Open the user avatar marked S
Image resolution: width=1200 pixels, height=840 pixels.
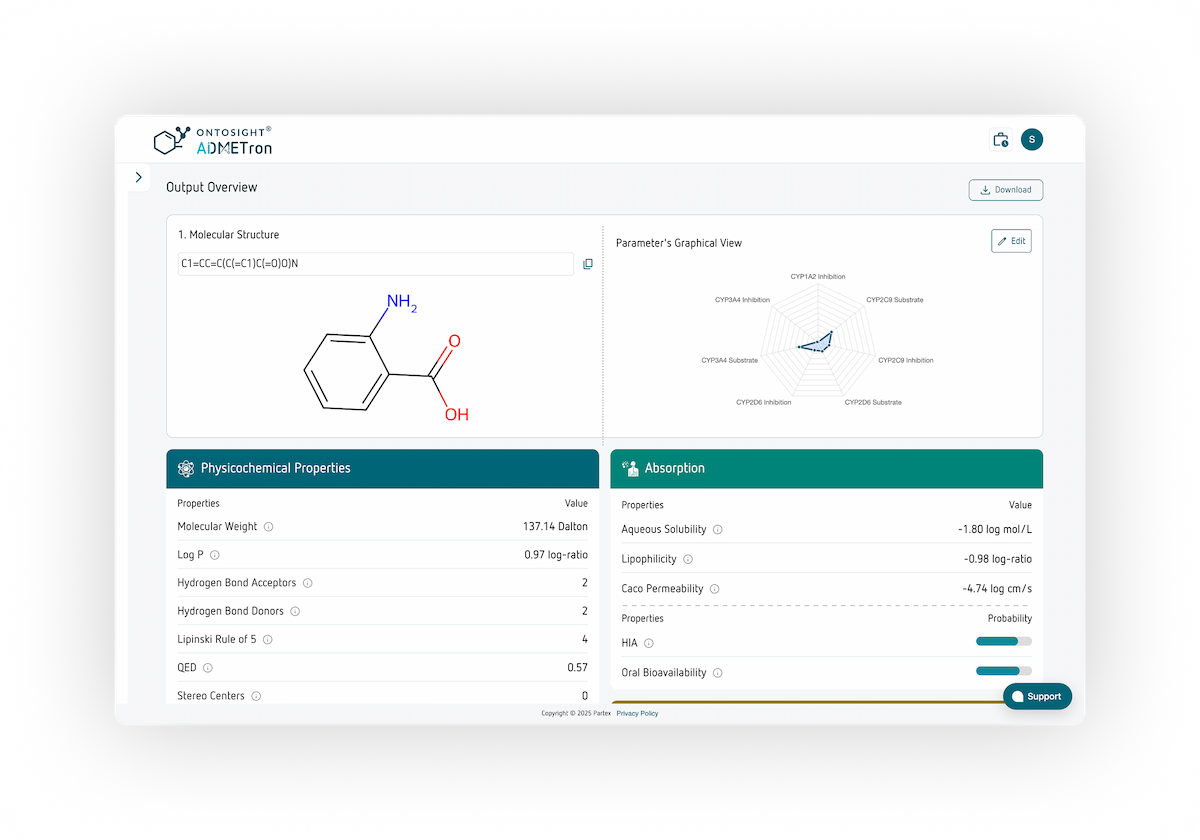click(1031, 140)
